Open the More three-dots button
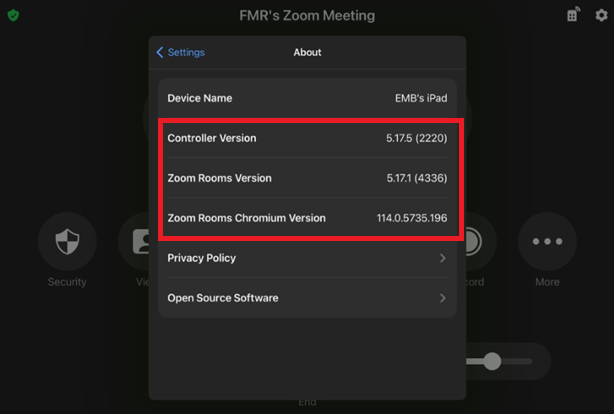Screen dimensions: 614x414 pos(547,241)
